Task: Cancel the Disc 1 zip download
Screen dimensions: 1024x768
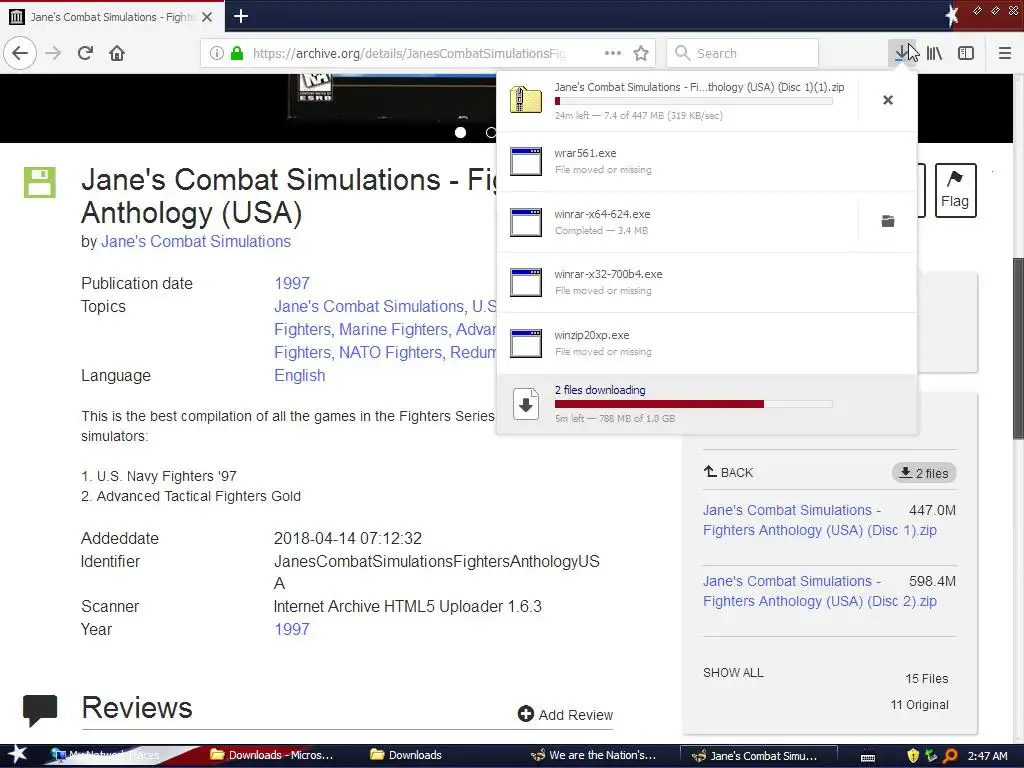Action: (x=888, y=100)
